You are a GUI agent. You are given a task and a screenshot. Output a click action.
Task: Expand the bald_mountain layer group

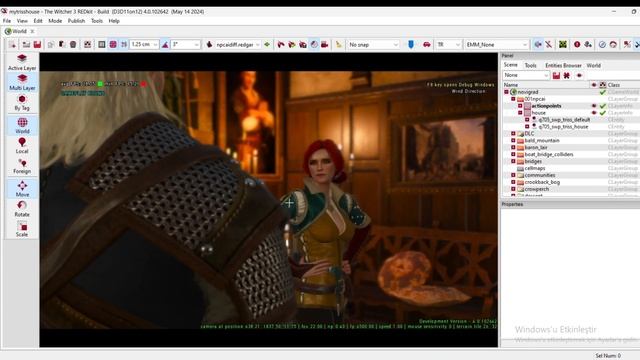point(513,140)
